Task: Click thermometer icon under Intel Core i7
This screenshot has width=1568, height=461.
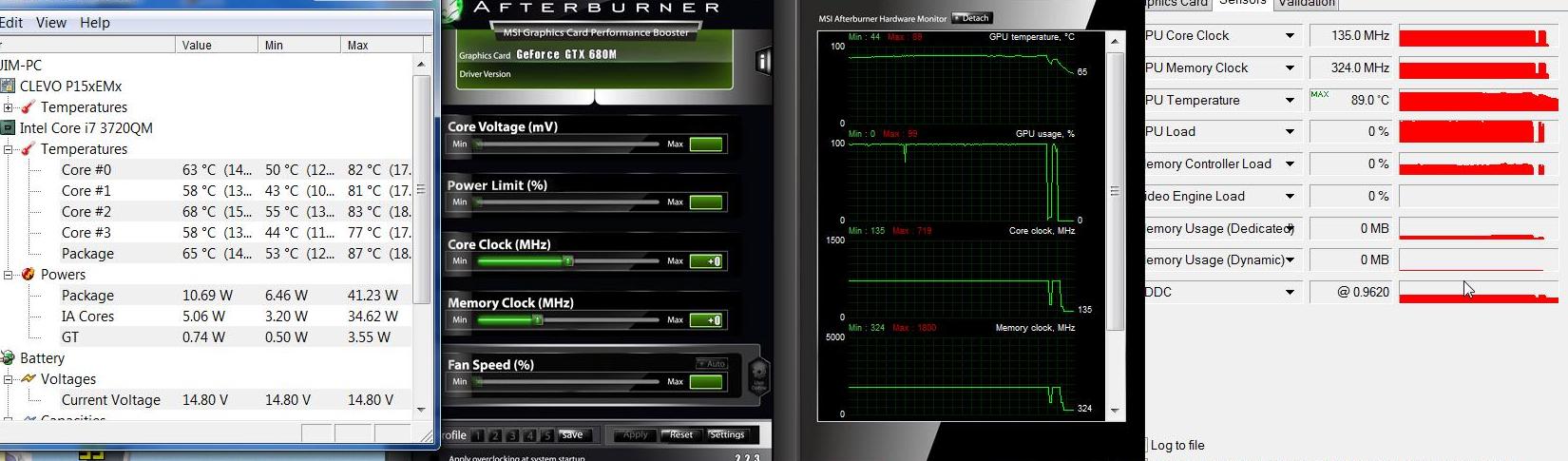Action: pyautogui.click(x=29, y=149)
